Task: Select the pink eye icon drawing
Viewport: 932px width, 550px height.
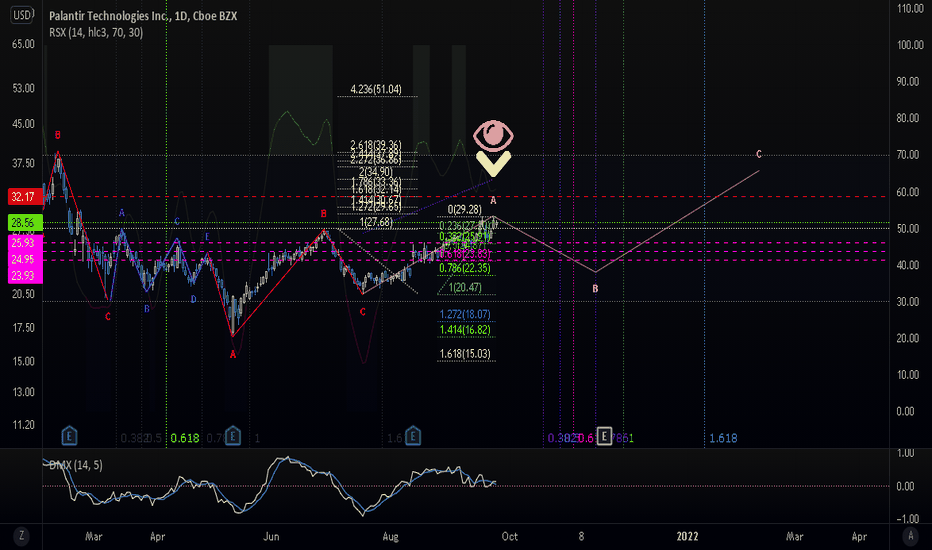Action: tap(493, 135)
